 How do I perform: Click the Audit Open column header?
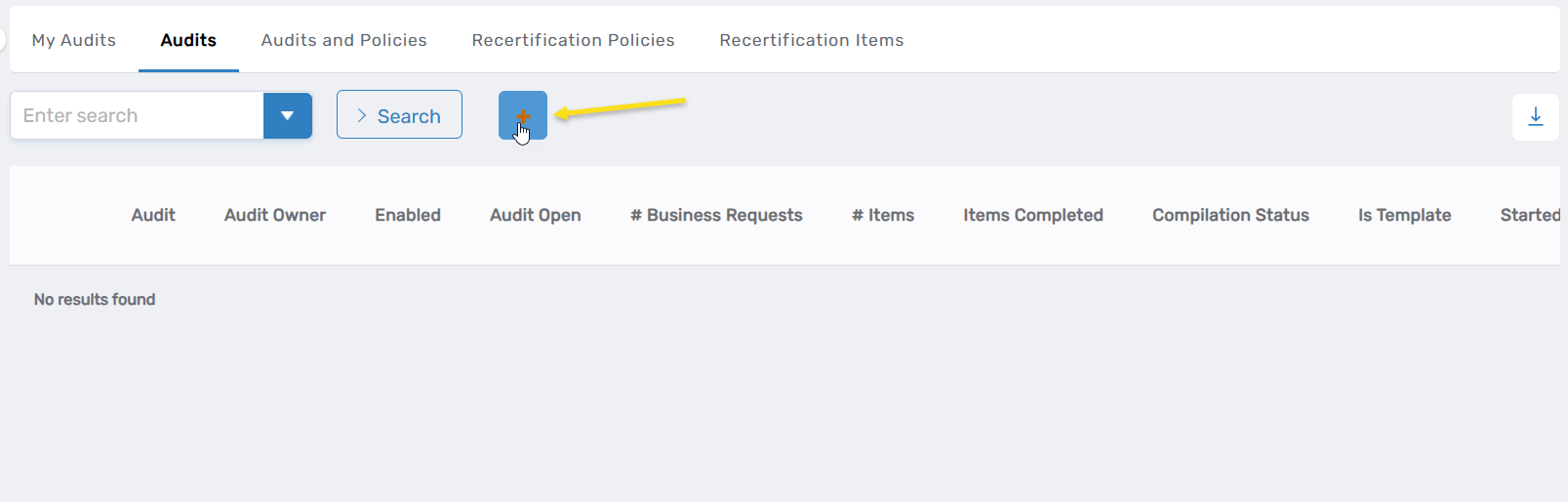pyautogui.click(x=535, y=215)
